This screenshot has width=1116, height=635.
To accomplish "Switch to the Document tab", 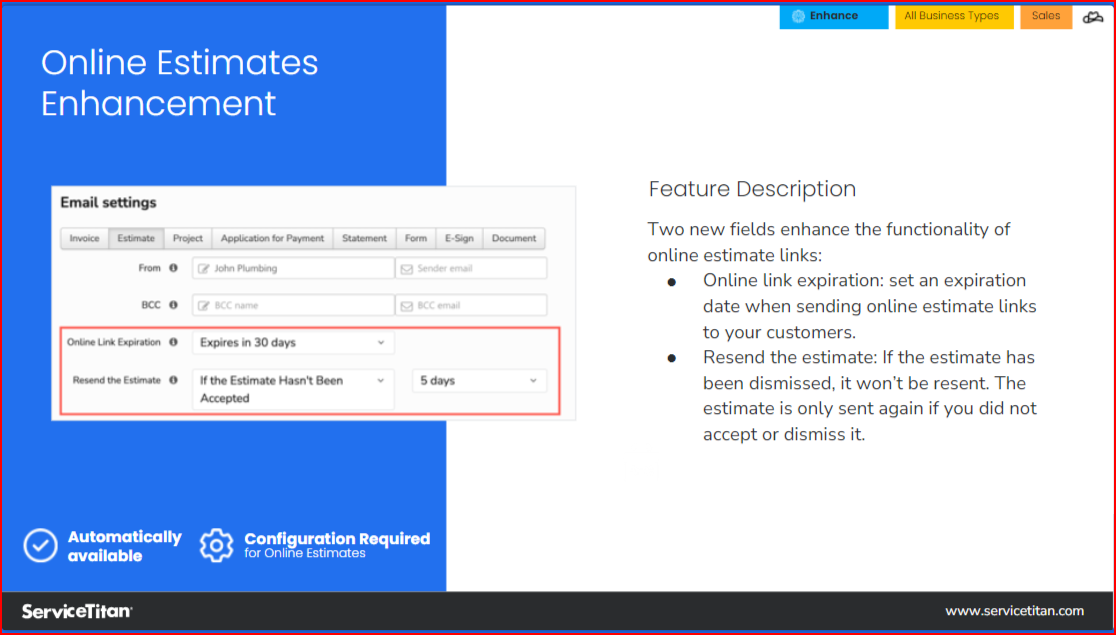I will pos(514,238).
